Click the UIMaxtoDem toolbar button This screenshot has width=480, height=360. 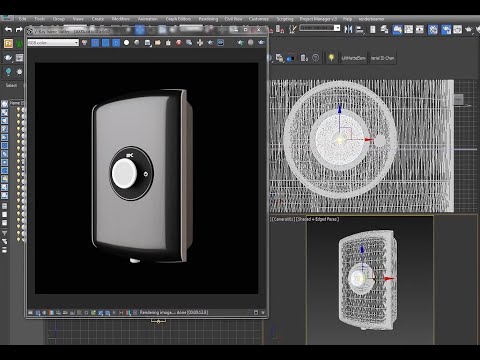pos(353,58)
